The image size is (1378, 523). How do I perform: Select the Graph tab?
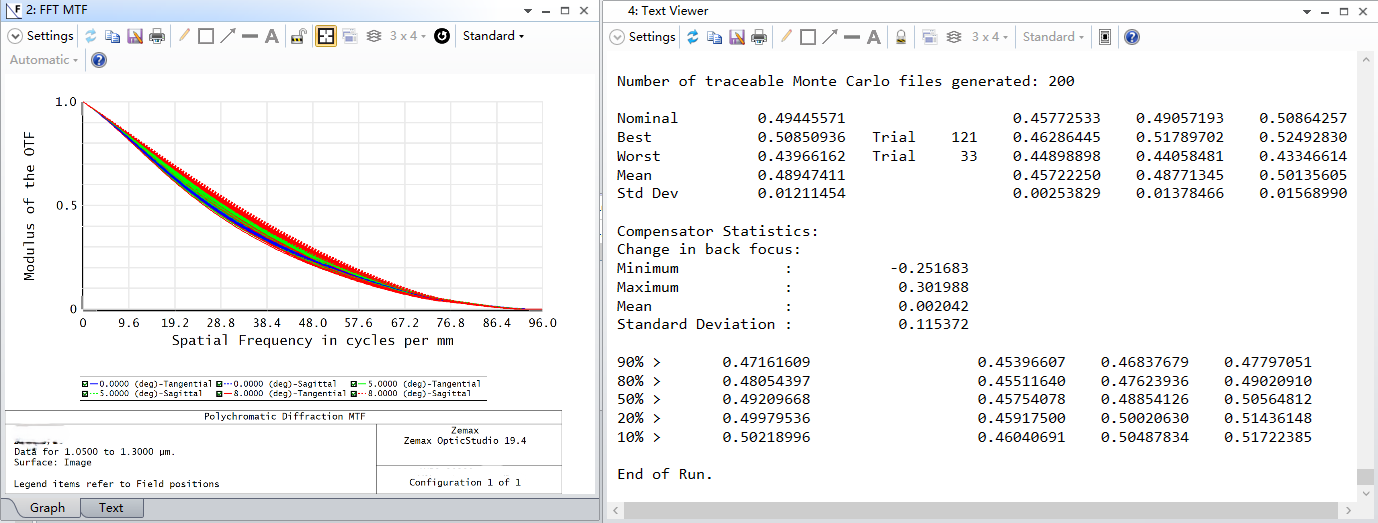pyautogui.click(x=47, y=508)
